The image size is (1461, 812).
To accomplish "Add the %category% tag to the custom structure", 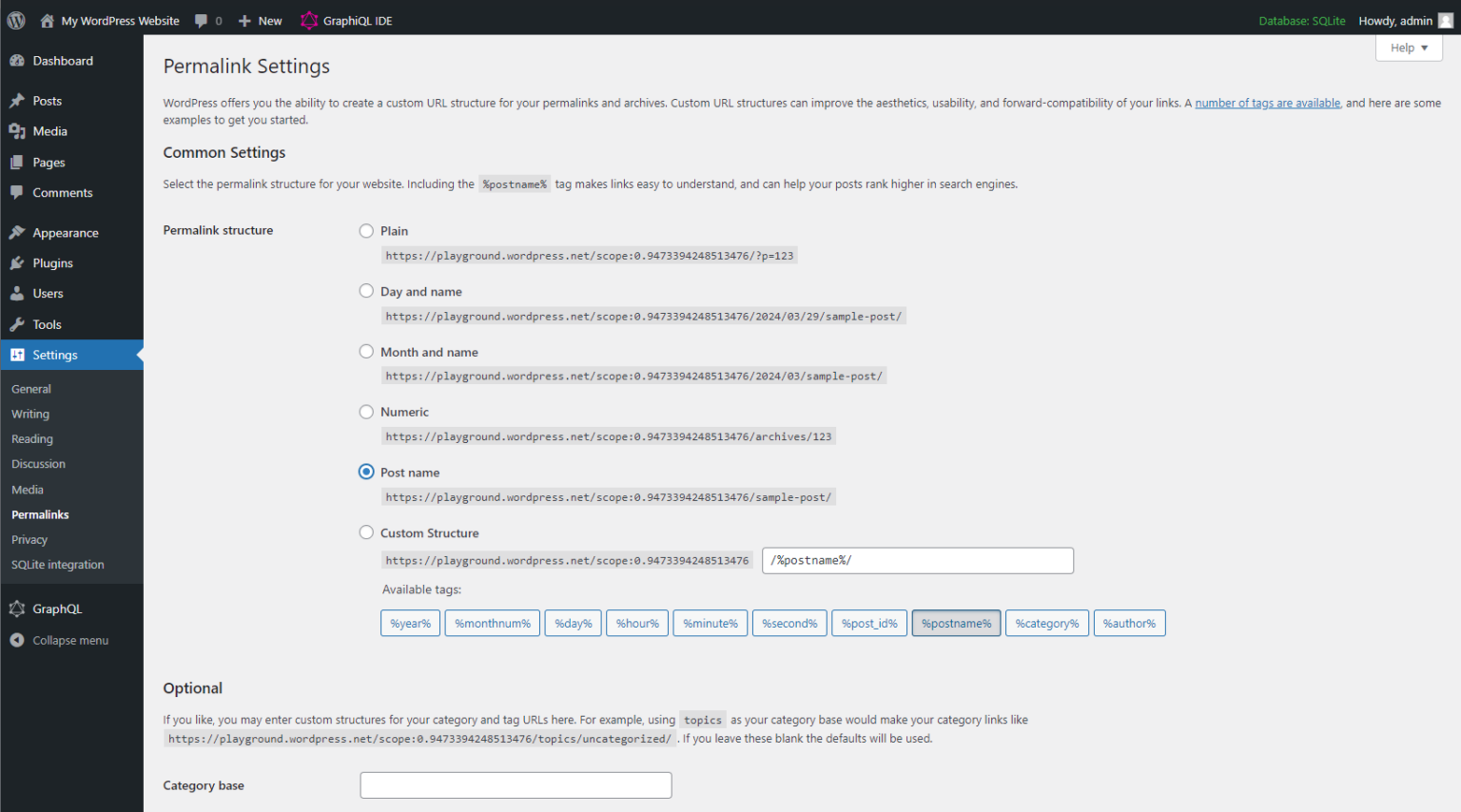I will [x=1046, y=623].
